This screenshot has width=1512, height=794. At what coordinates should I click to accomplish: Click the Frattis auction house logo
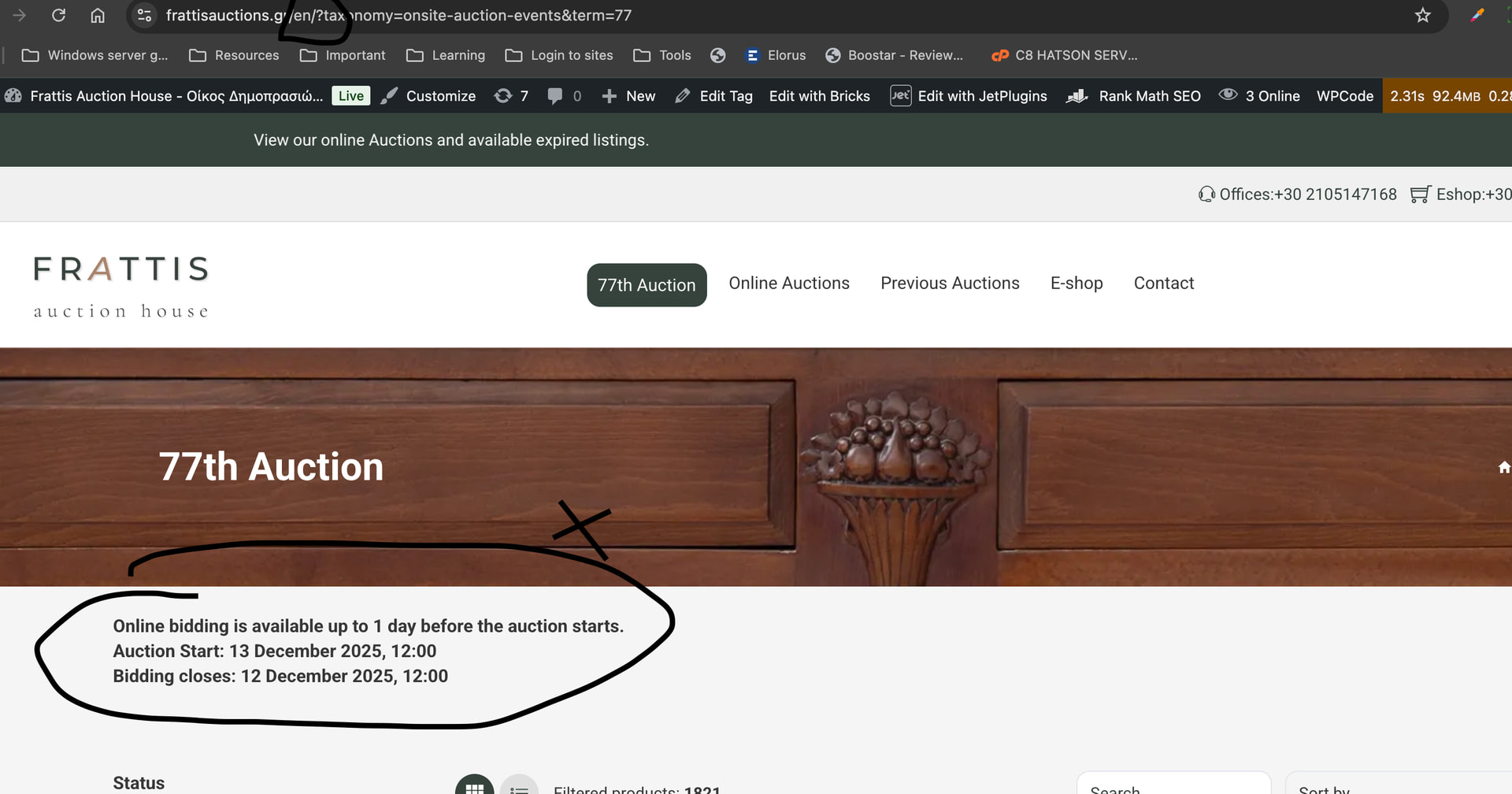[121, 287]
